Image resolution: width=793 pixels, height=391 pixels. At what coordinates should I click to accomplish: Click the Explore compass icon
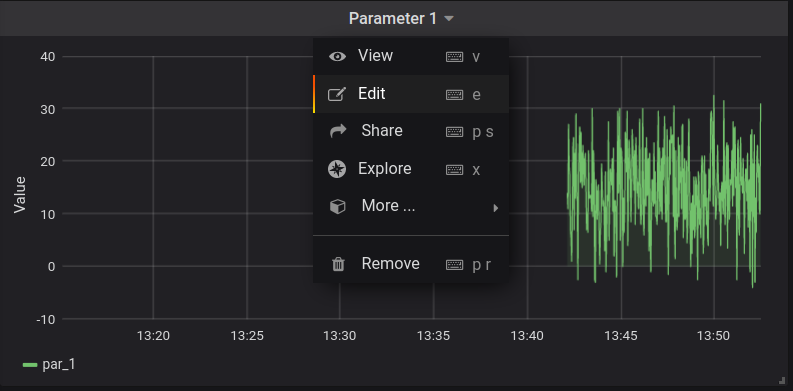(x=337, y=169)
